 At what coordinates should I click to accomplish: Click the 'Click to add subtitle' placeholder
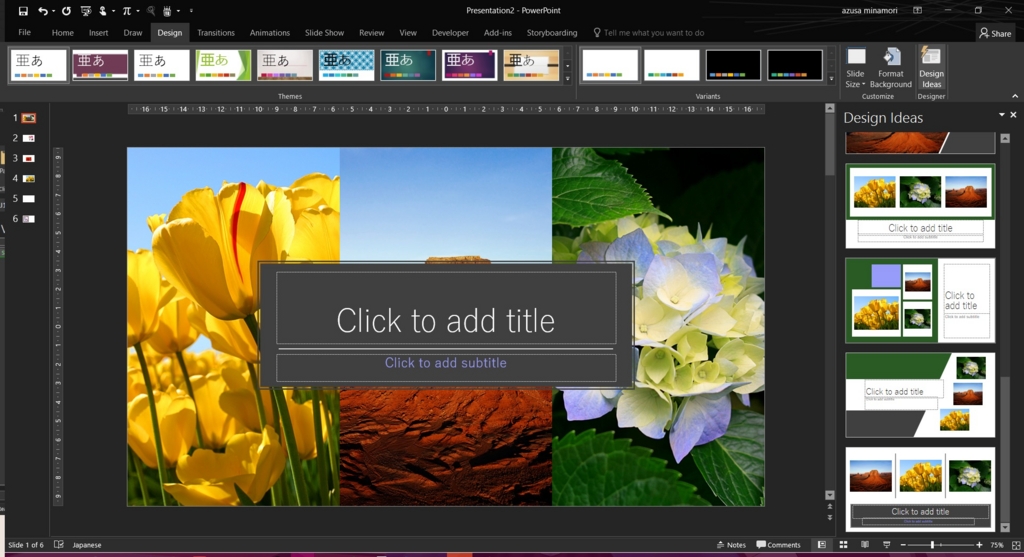(446, 367)
